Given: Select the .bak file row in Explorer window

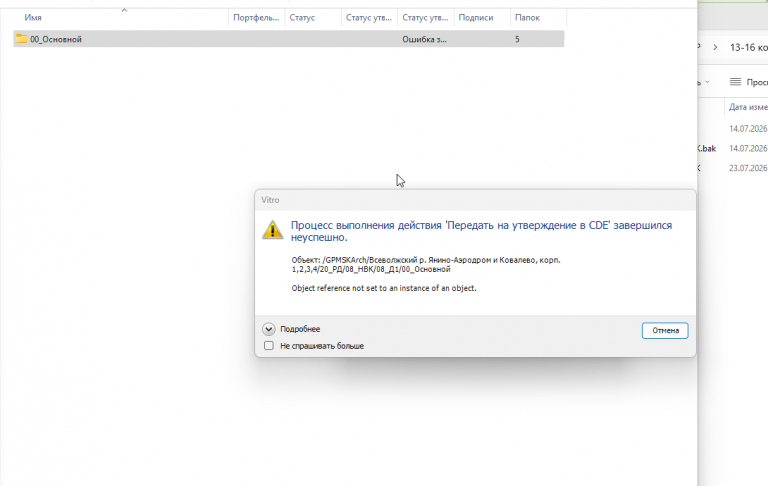Looking at the screenshot, I should [x=733, y=148].
